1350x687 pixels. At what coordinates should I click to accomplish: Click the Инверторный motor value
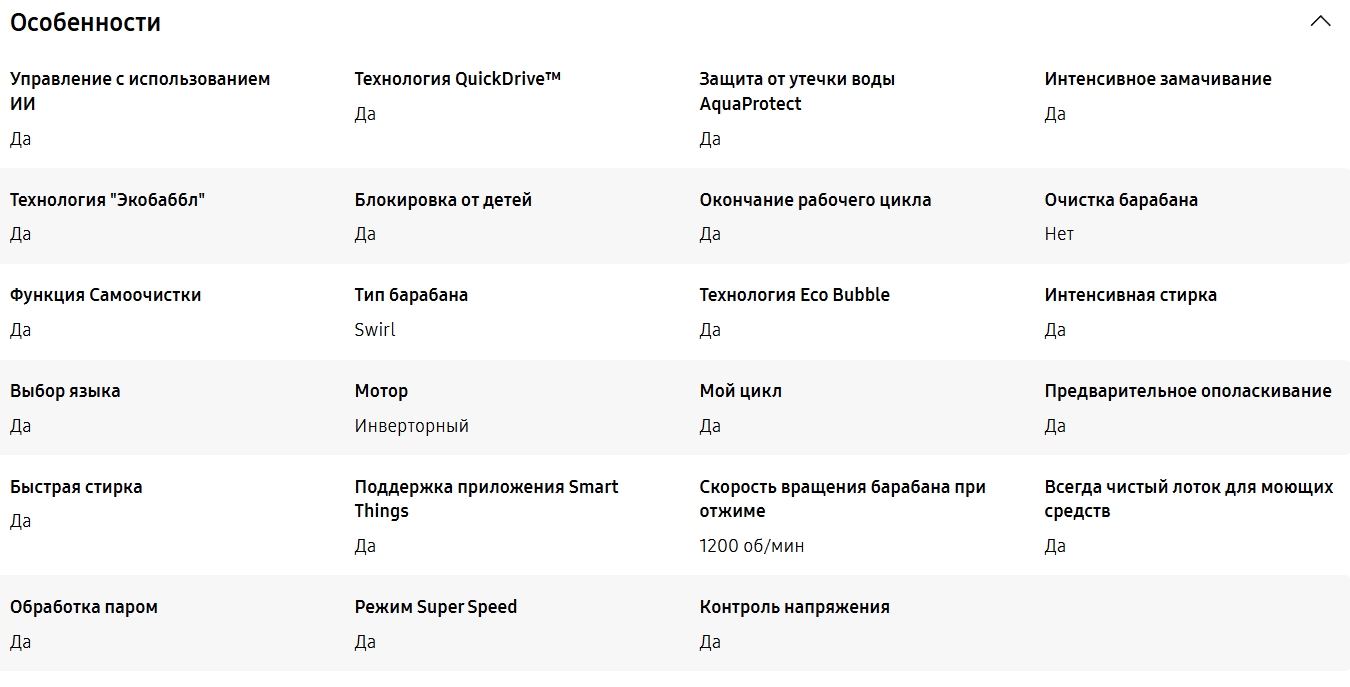coord(411,426)
